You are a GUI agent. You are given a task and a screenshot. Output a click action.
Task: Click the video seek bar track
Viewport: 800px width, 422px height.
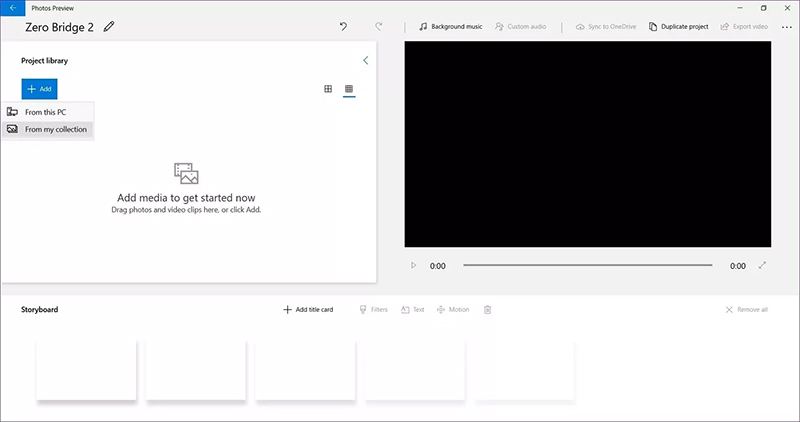click(x=587, y=266)
